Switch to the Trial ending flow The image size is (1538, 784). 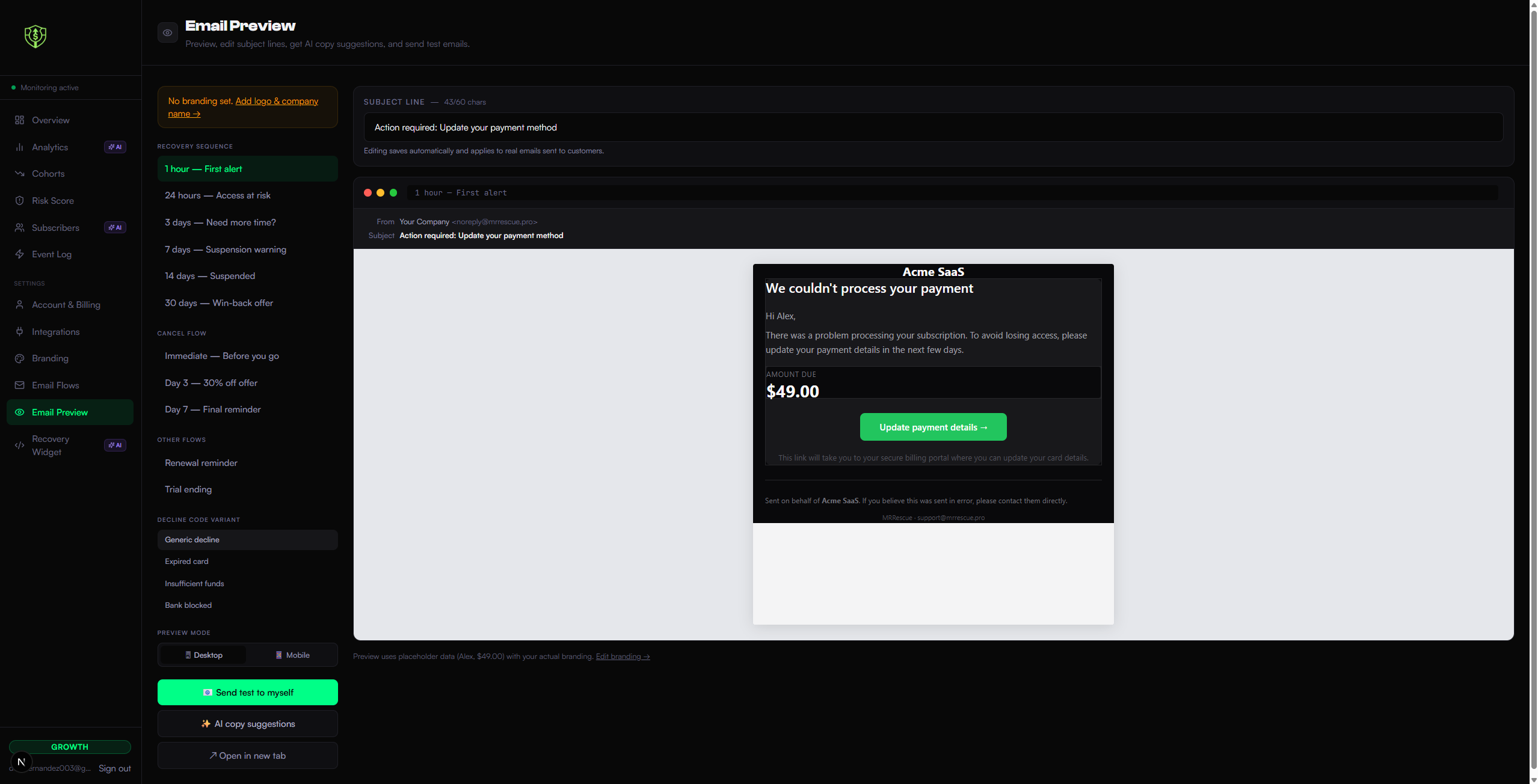pos(188,489)
